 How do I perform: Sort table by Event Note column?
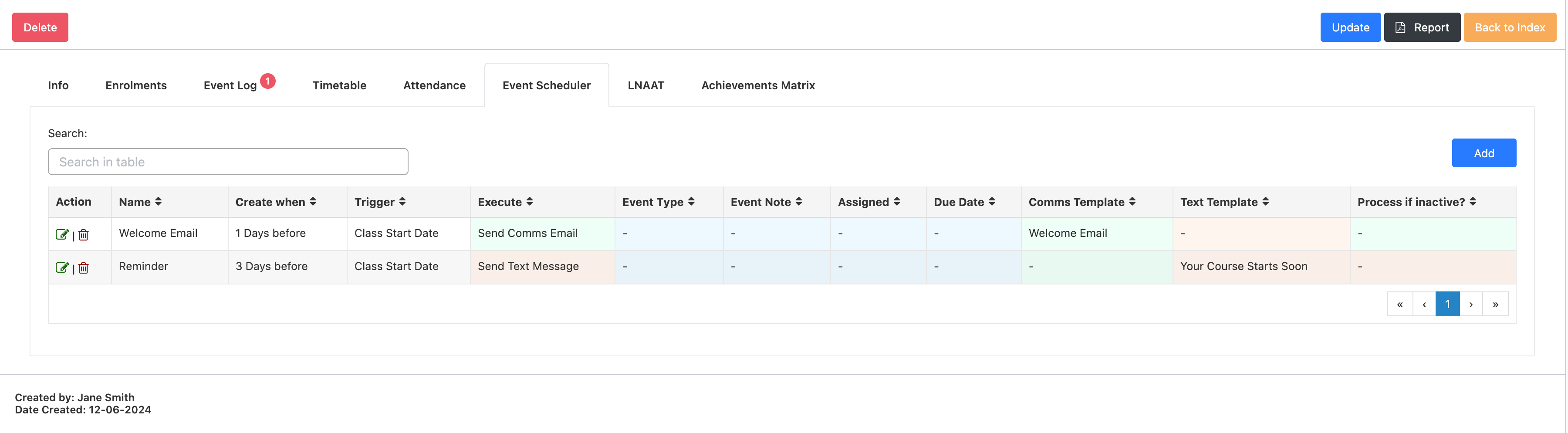coord(799,202)
